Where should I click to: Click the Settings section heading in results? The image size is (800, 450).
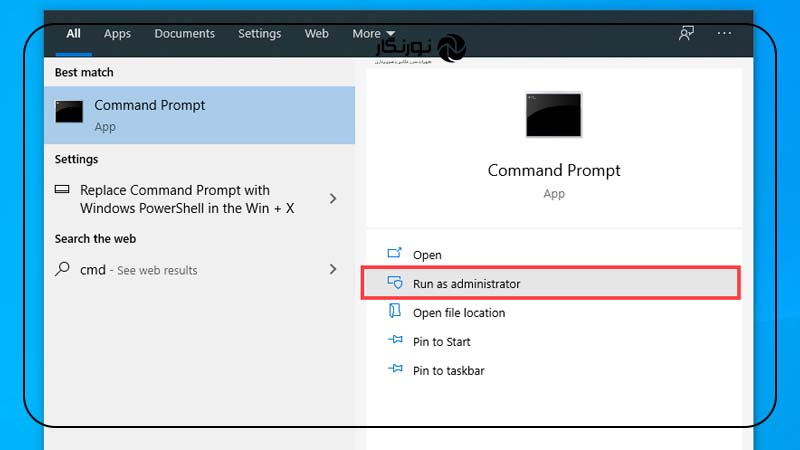point(77,159)
